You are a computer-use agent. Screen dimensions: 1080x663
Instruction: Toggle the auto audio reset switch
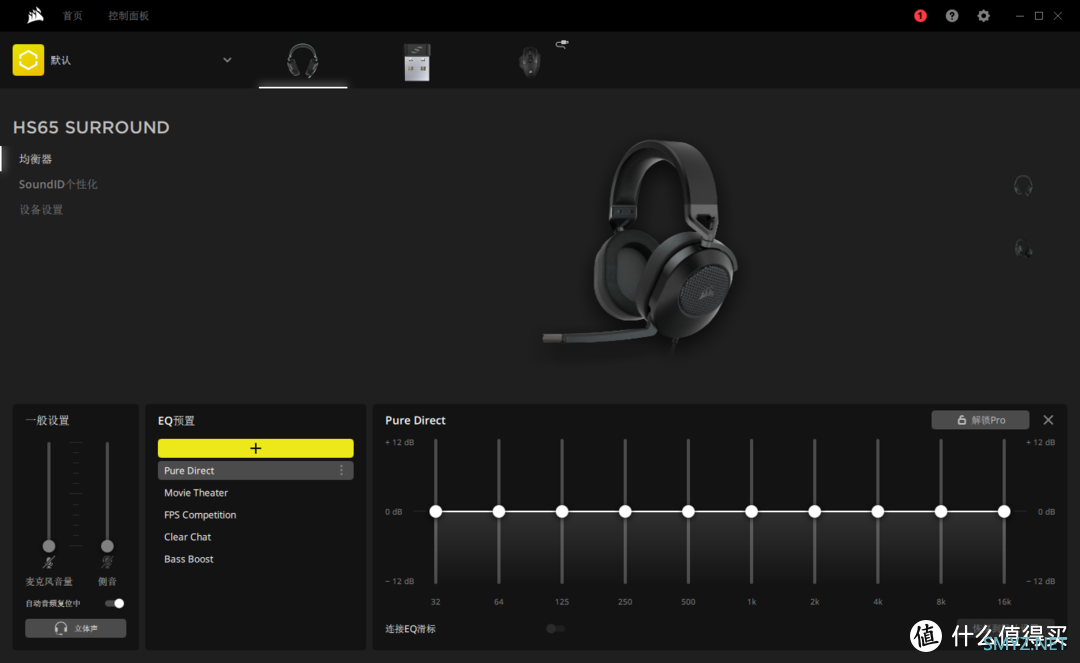click(114, 603)
